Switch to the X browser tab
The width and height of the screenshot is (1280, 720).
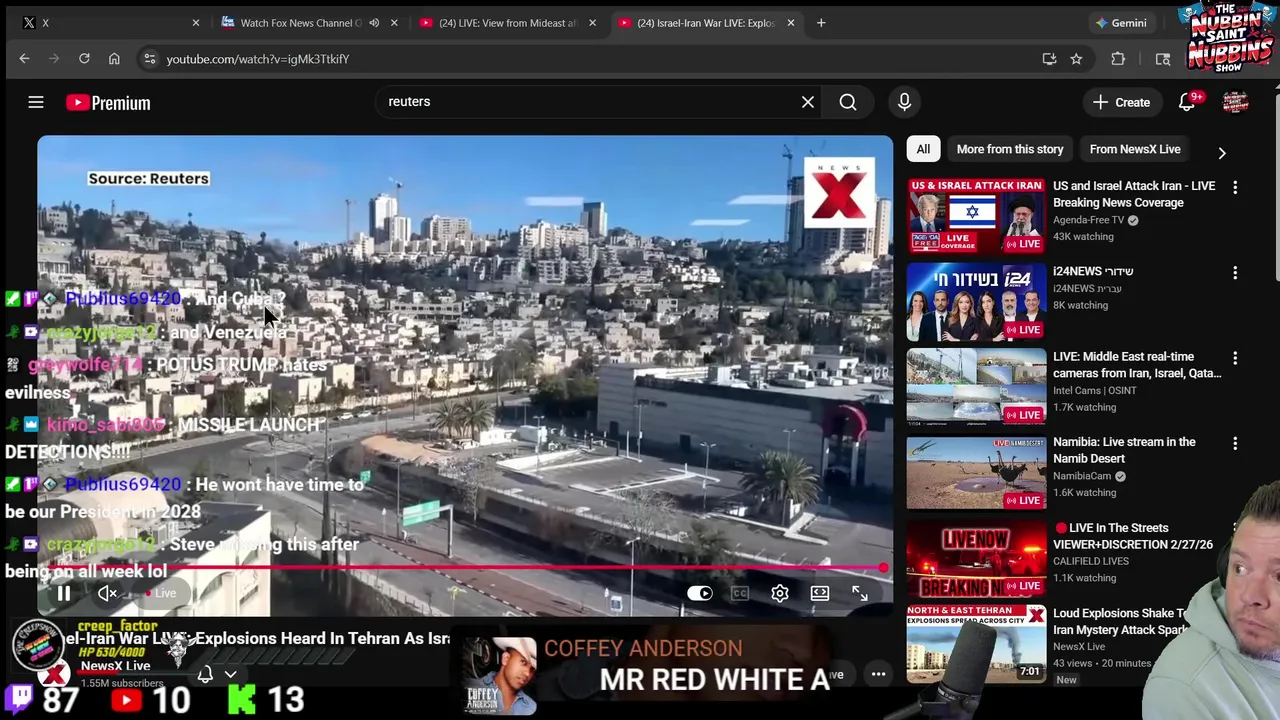[x=108, y=22]
